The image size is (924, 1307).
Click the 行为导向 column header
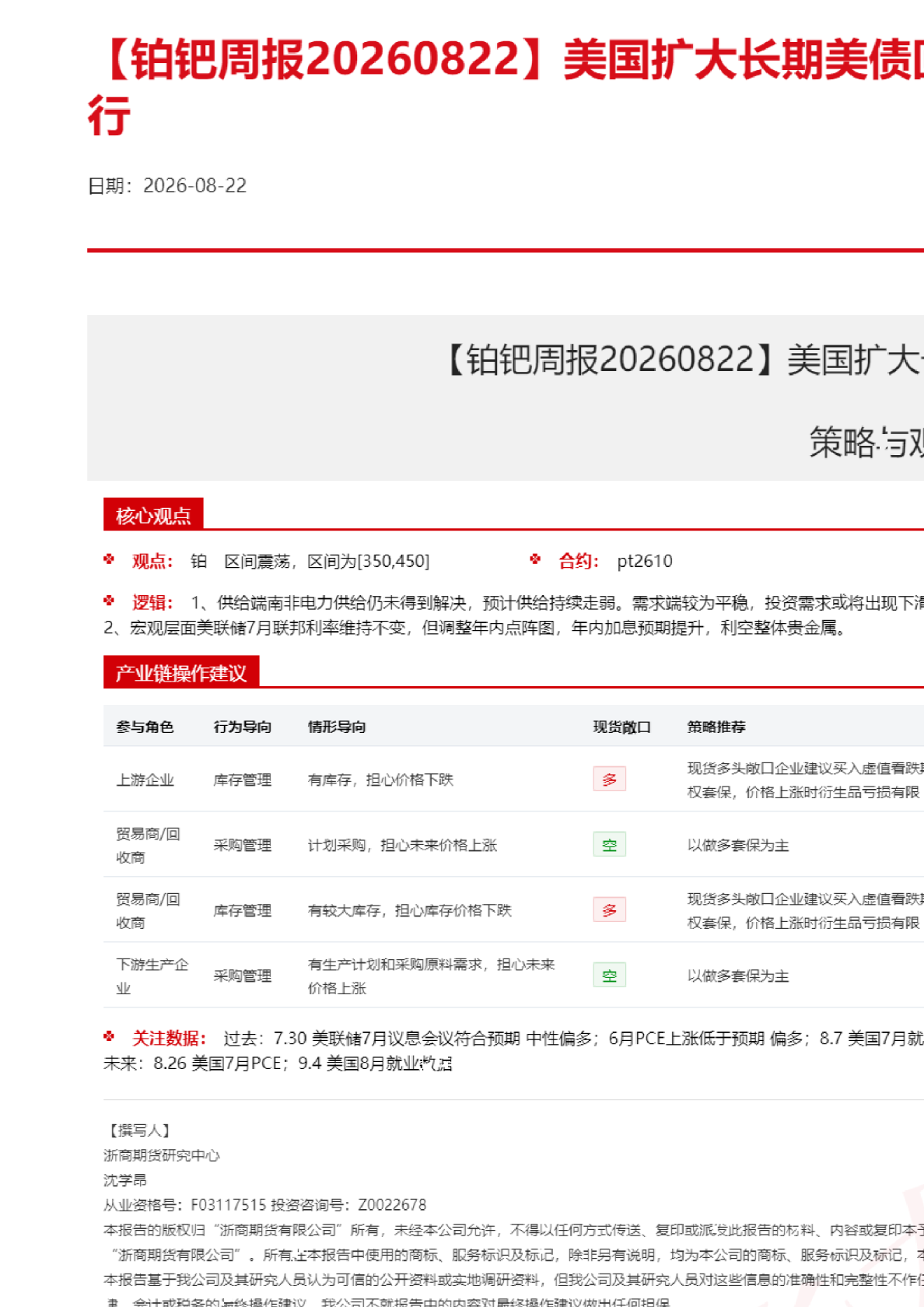coord(243,727)
